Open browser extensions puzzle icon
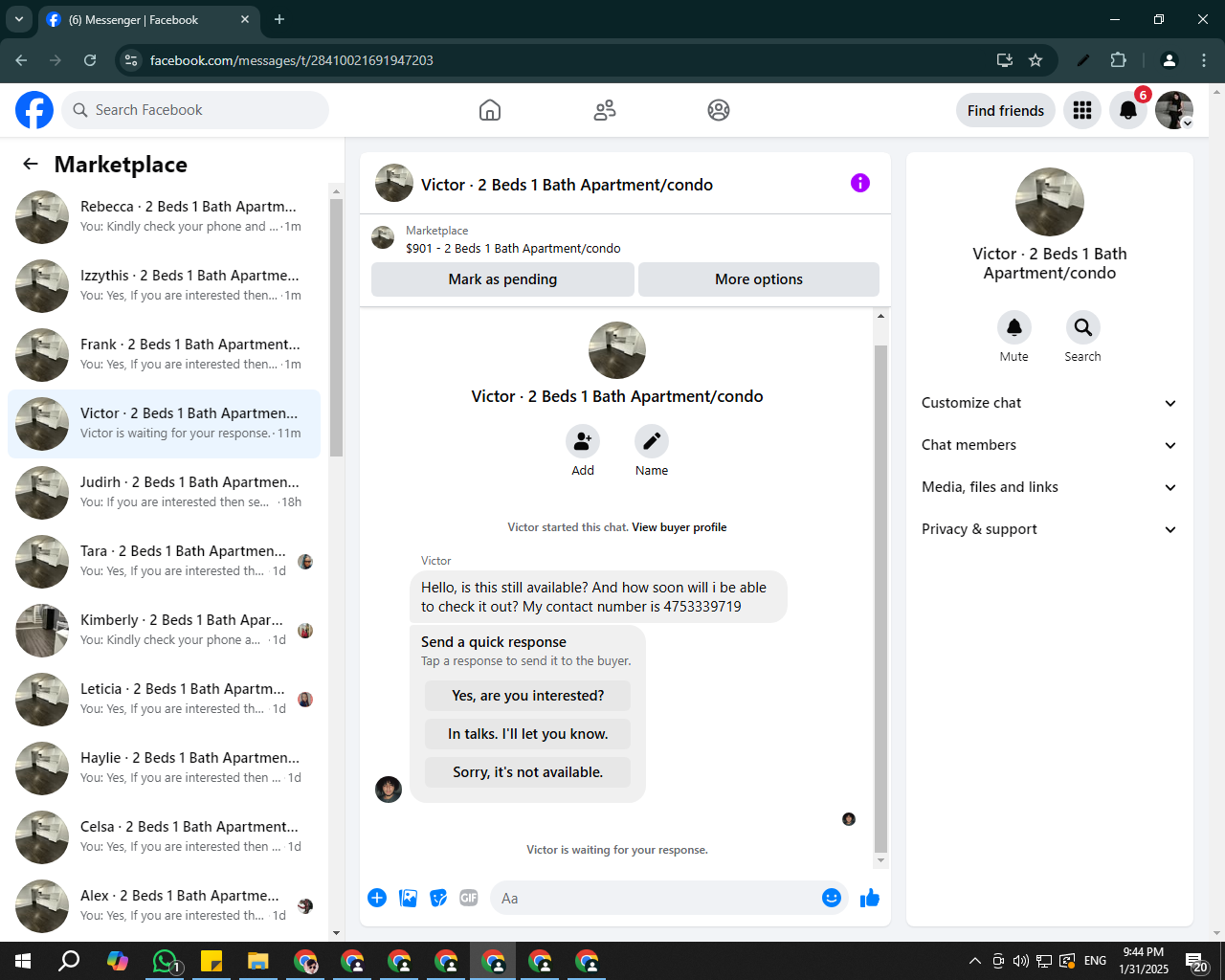The height and width of the screenshot is (980, 1225). point(1118,60)
